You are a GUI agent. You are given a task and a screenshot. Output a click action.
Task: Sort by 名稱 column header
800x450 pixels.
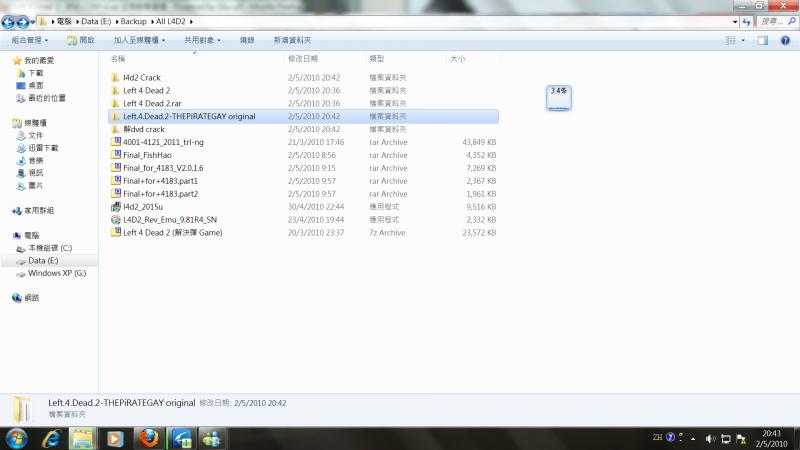[x=118, y=59]
